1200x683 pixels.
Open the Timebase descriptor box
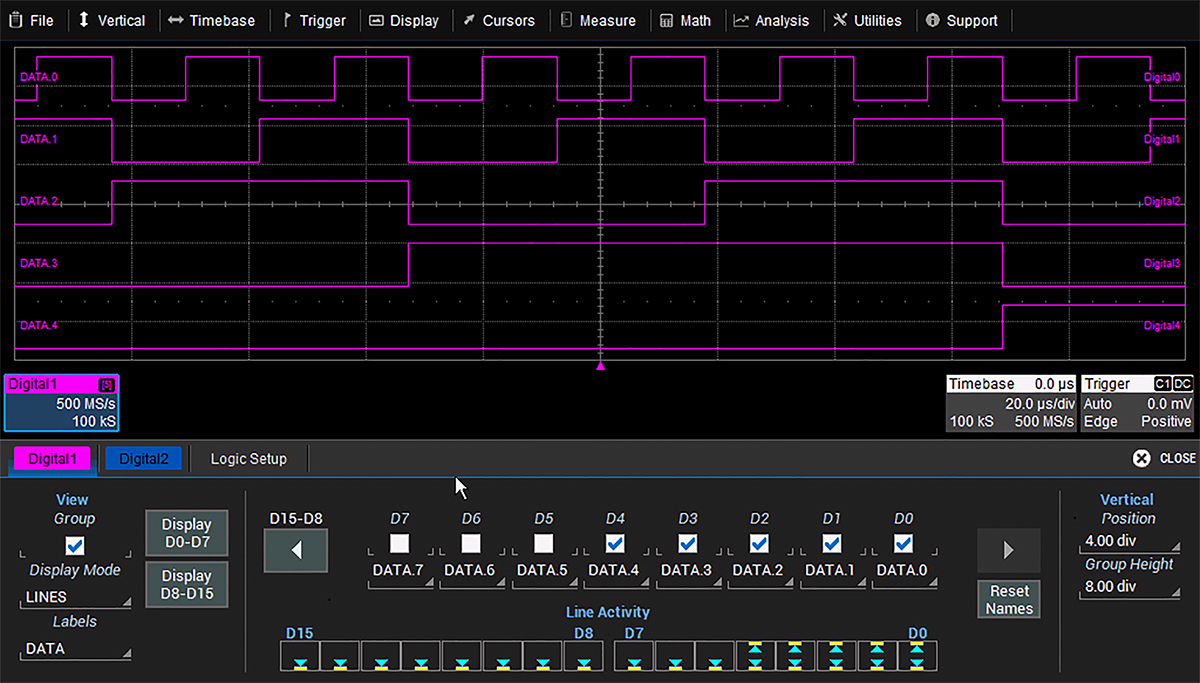[1010, 403]
